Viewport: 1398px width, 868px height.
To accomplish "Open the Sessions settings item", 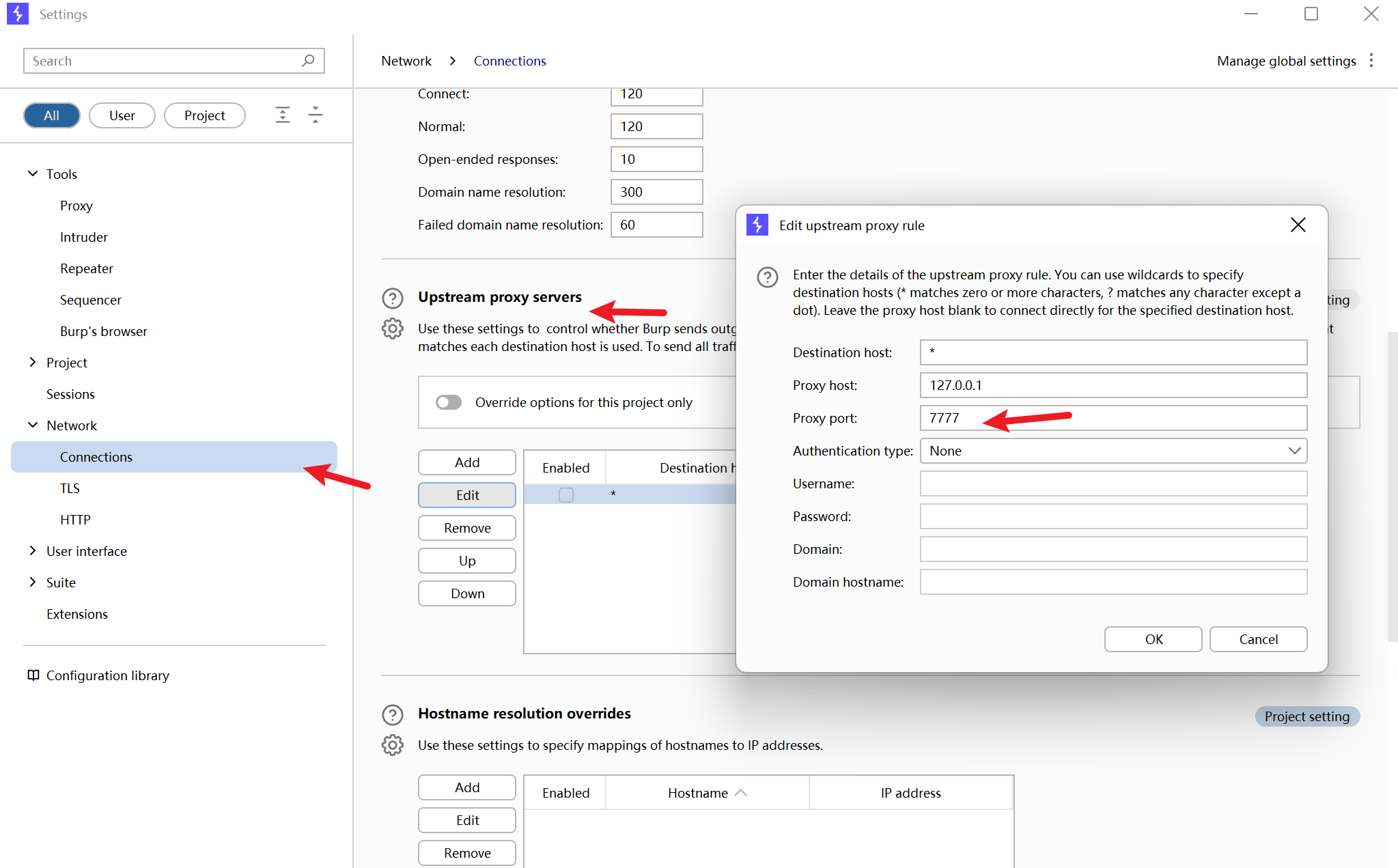I will 70,394.
